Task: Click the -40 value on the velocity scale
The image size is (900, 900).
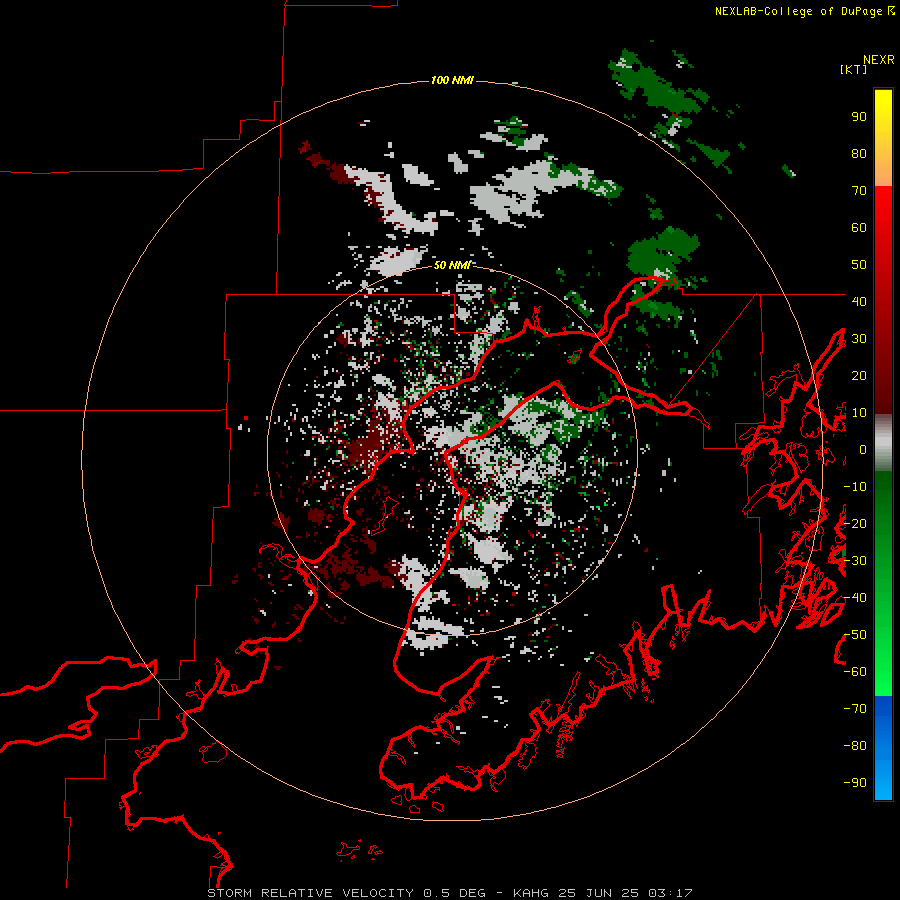Action: [855, 598]
